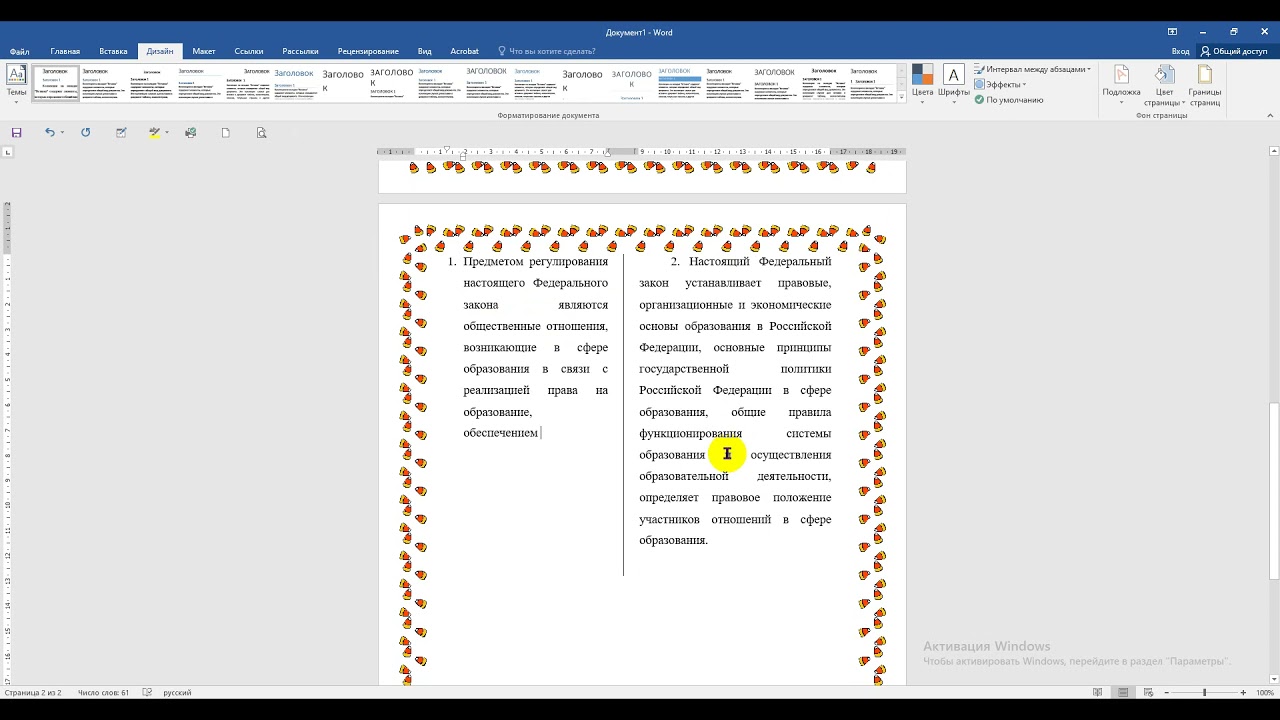The image size is (1280, 720).
Task: Click the 100% zoom level
Action: pos(1264,692)
